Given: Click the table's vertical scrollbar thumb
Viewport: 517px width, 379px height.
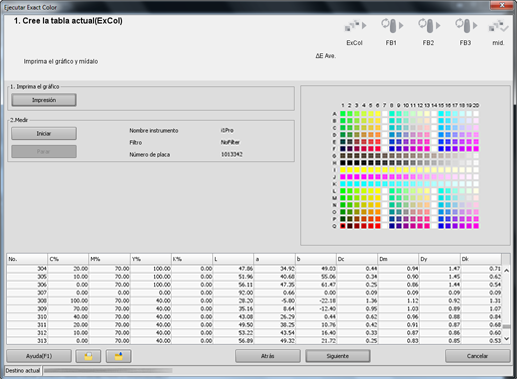Looking at the screenshot, I should (506, 327).
